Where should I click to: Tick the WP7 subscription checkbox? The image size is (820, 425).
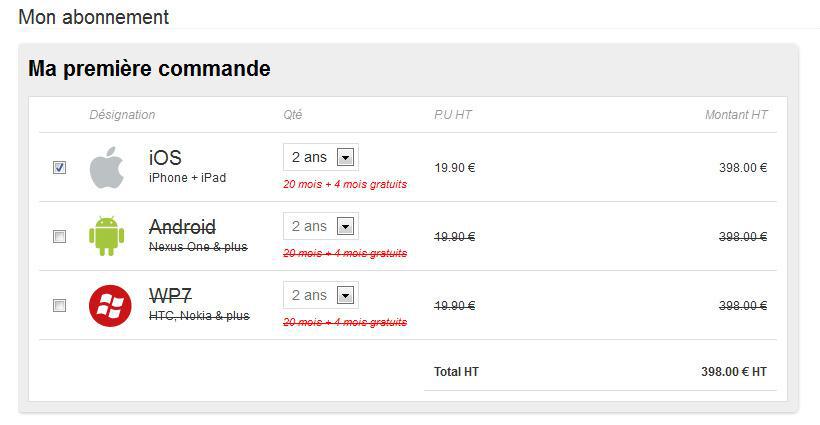59,306
